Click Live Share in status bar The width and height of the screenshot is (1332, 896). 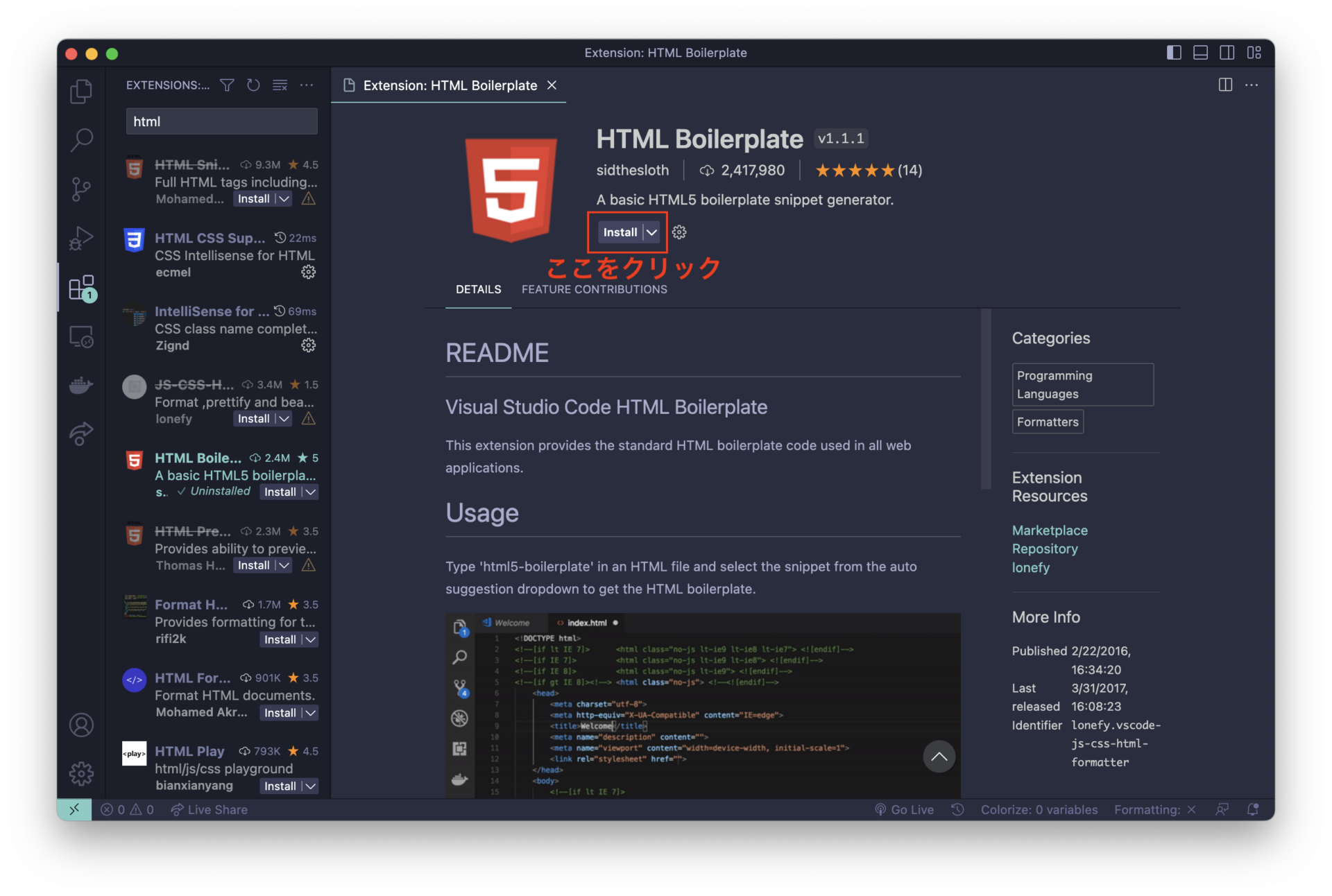[209, 809]
